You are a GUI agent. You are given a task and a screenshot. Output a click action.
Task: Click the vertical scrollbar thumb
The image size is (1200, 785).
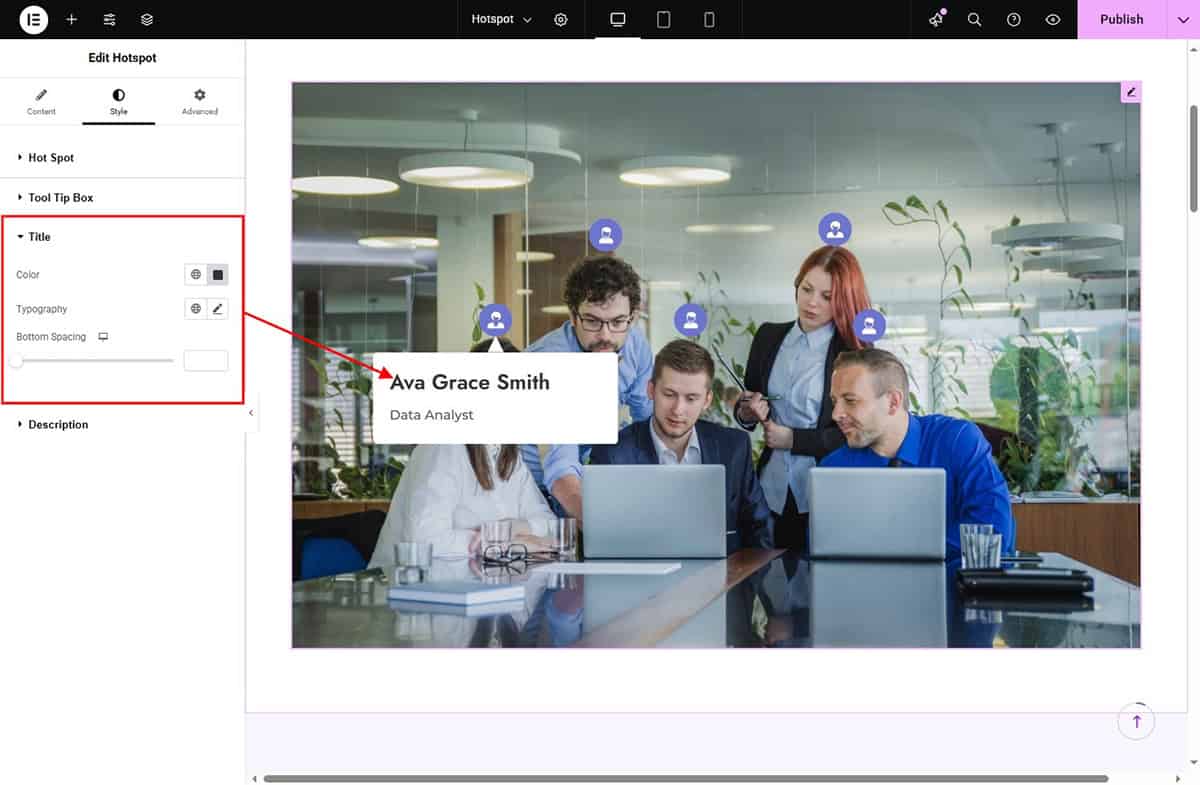point(1193,158)
